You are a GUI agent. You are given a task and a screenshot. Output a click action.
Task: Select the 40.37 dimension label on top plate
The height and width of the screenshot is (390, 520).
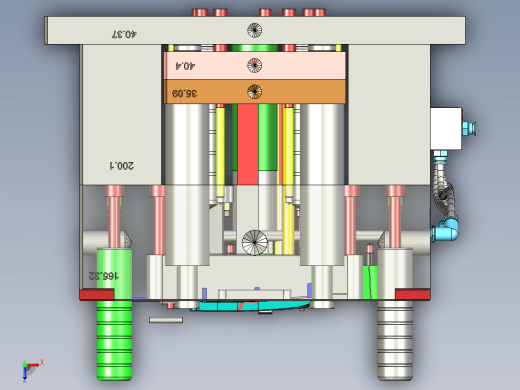coord(124,34)
